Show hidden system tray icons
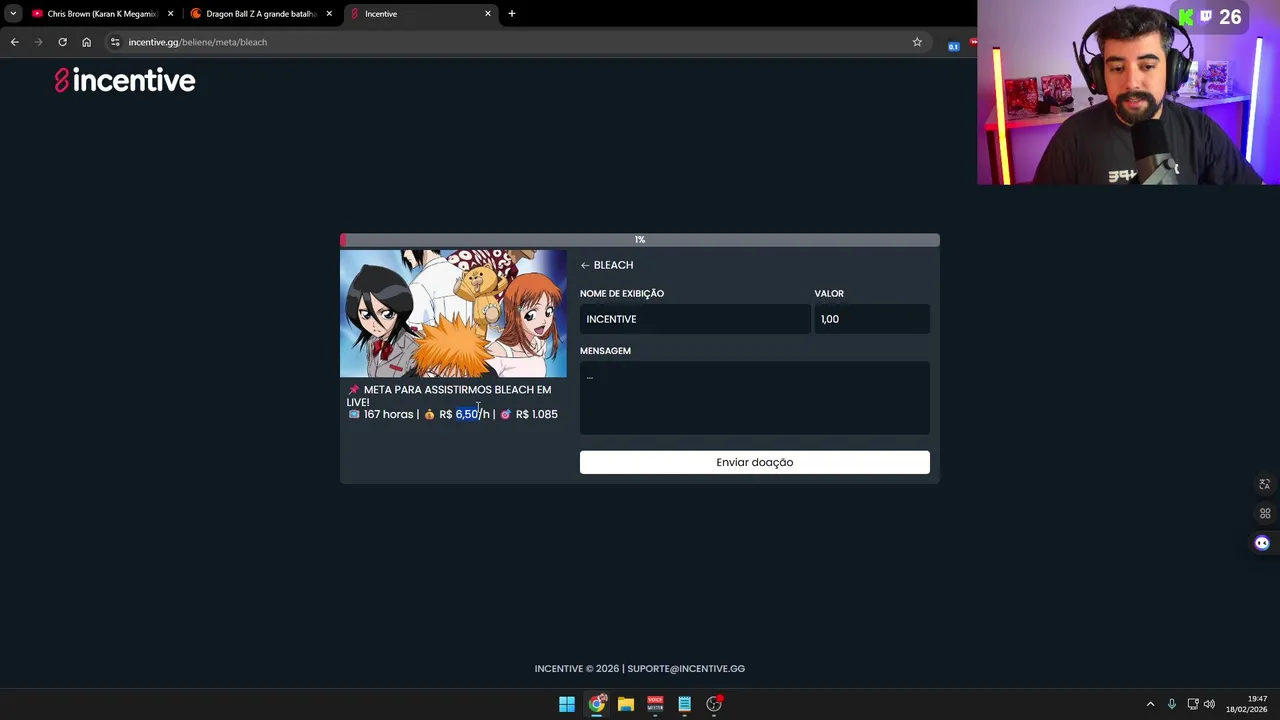The image size is (1280, 720). pyautogui.click(x=1150, y=704)
